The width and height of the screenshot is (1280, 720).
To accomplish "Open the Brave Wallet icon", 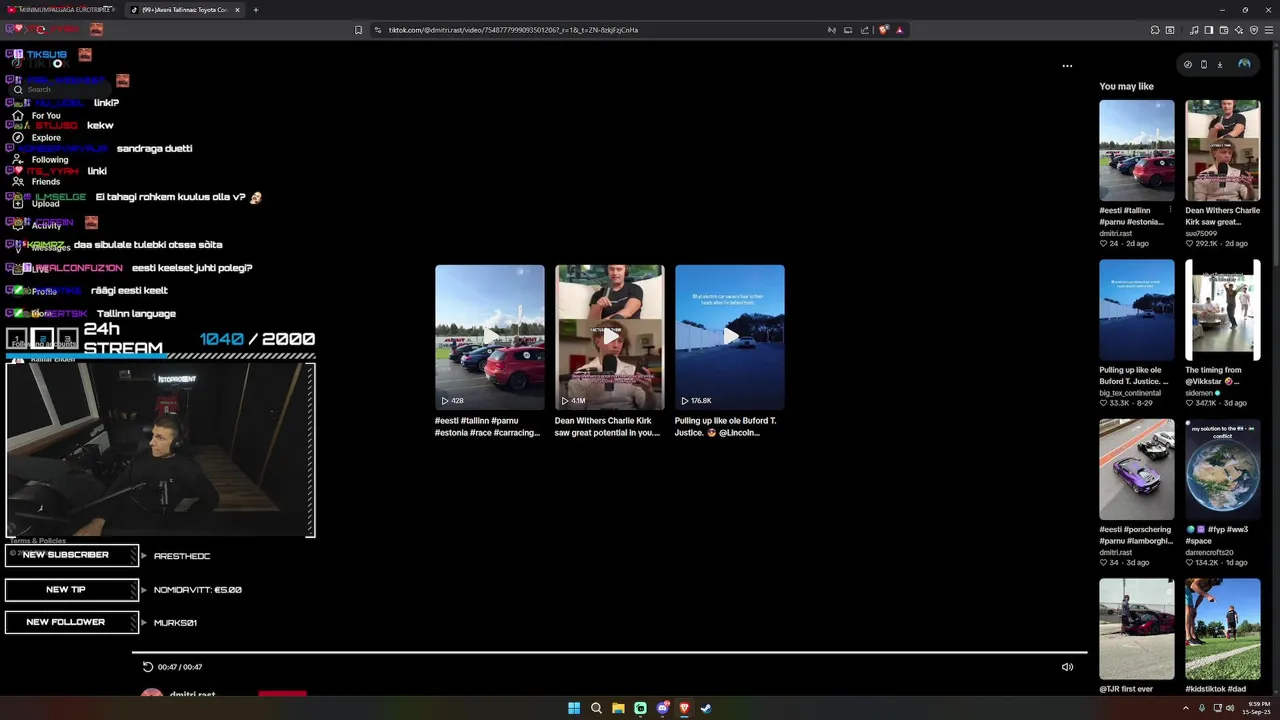I will pyautogui.click(x=1223, y=30).
